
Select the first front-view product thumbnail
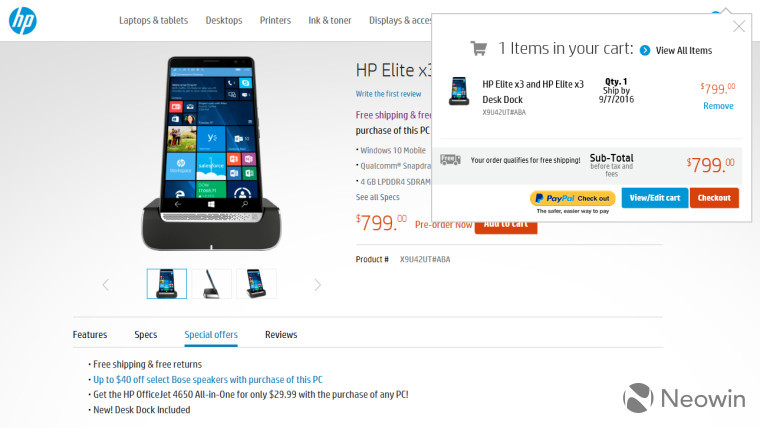pos(167,284)
